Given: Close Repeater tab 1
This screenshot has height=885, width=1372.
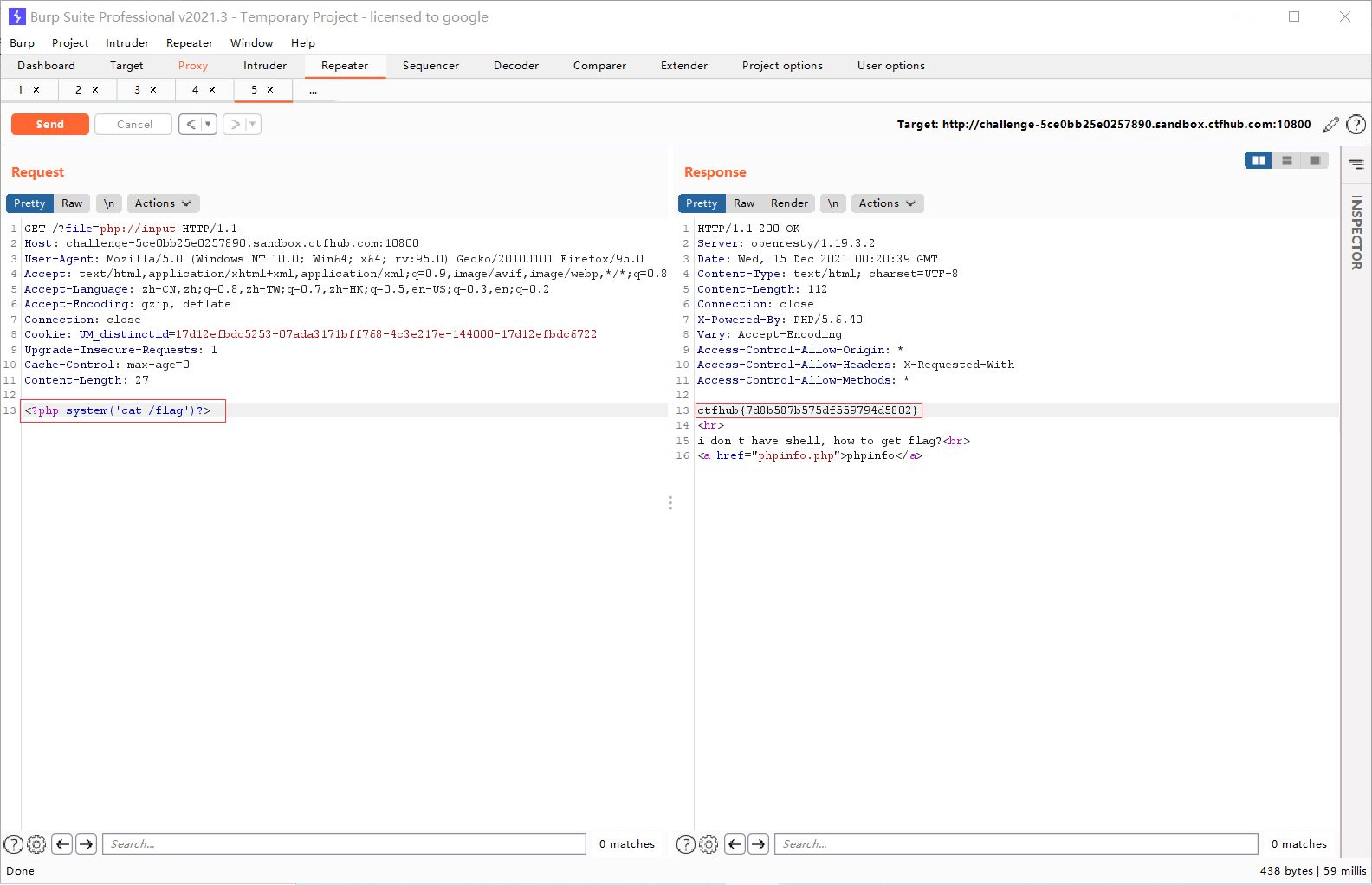Looking at the screenshot, I should (x=36, y=90).
